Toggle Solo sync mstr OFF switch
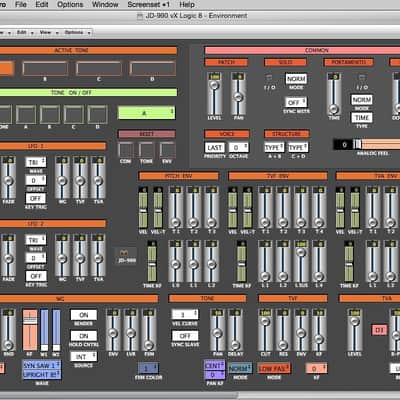The image size is (400, 400). coord(296,102)
